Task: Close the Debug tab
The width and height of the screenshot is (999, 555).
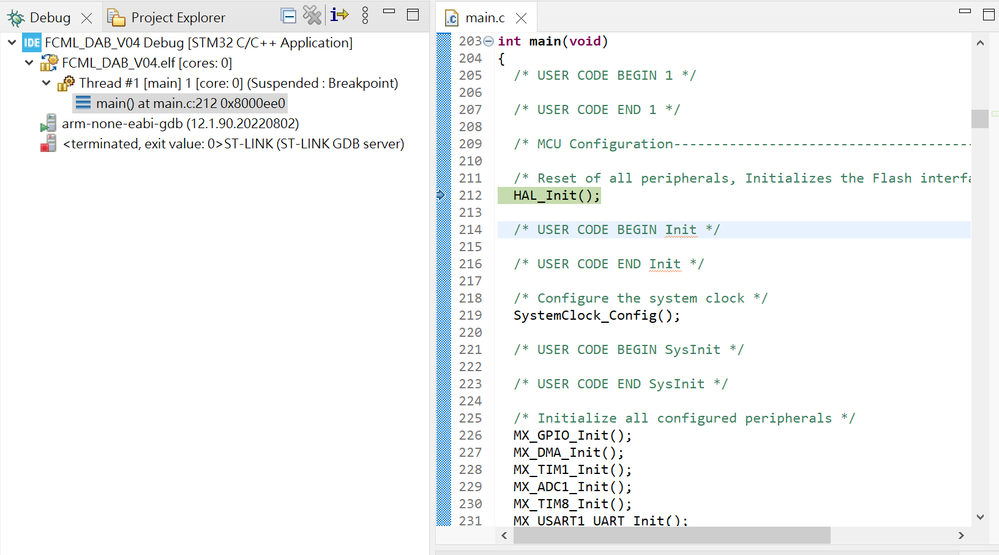Action: click(x=87, y=18)
